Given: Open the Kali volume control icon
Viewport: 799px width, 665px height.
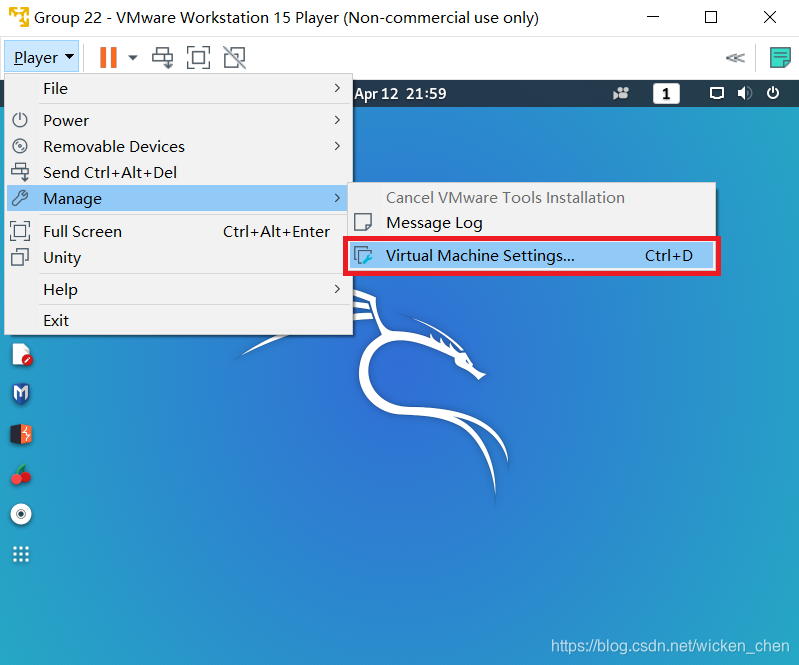Looking at the screenshot, I should 744,93.
